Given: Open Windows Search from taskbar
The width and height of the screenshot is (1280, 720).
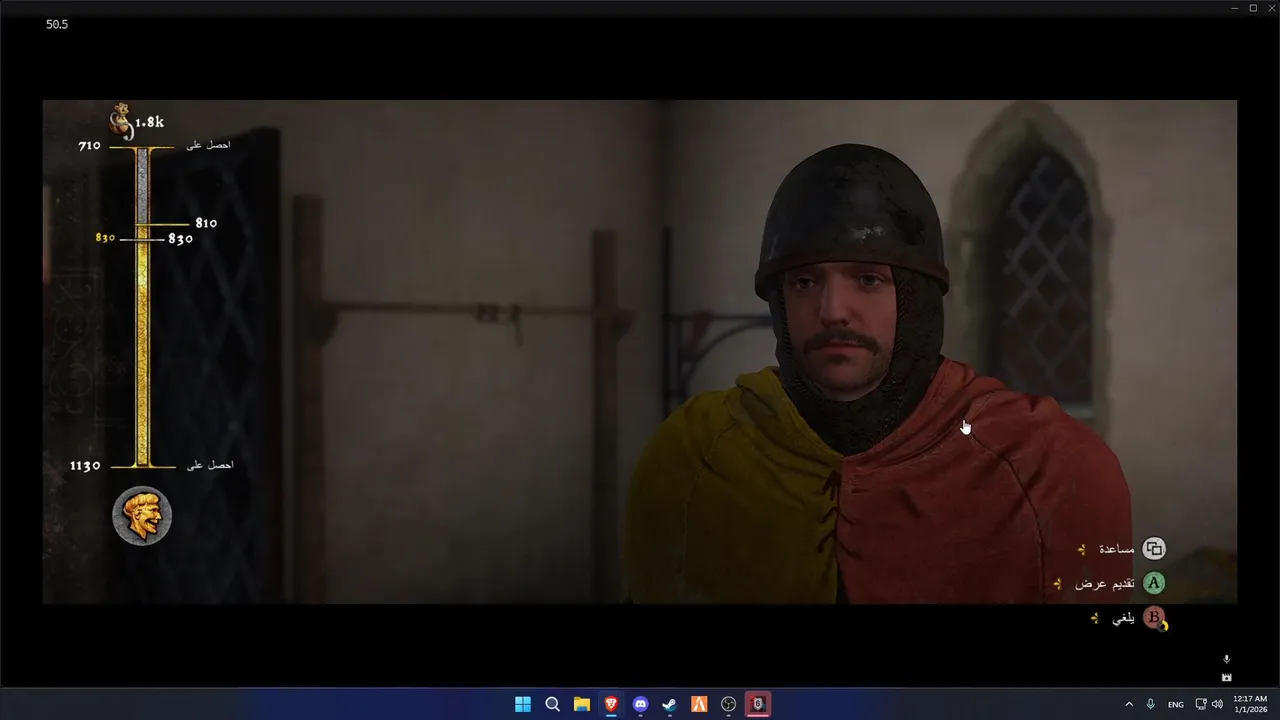Looking at the screenshot, I should [552, 704].
